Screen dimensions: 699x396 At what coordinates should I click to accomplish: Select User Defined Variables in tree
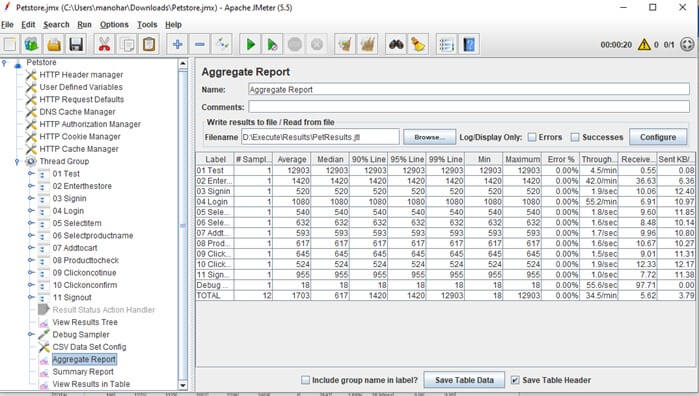pyautogui.click(x=81, y=87)
